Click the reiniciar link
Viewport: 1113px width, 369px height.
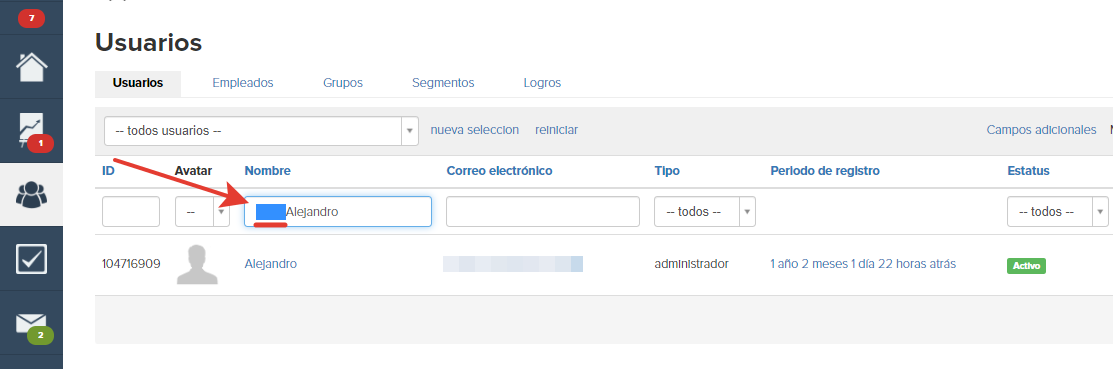(x=556, y=130)
